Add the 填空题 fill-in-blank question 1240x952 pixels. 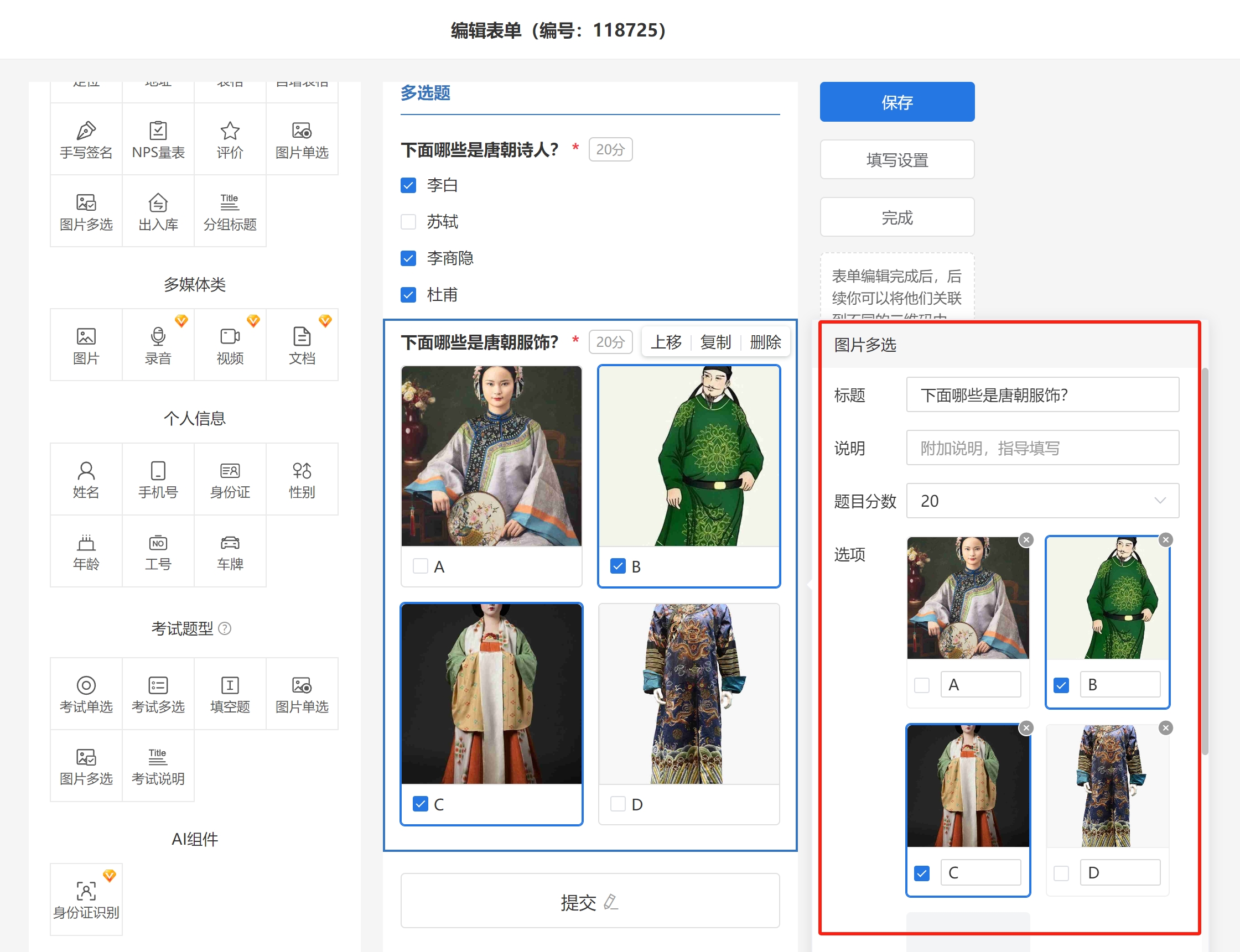coord(230,694)
